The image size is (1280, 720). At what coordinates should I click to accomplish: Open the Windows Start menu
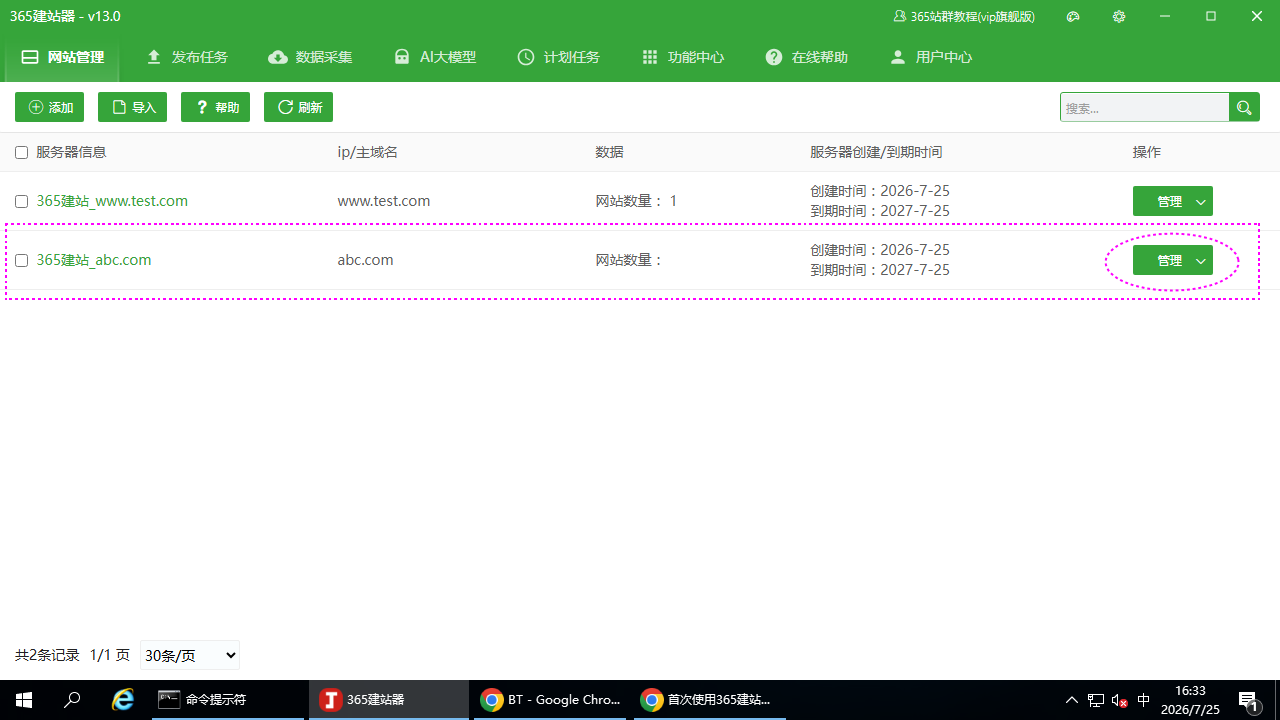point(24,700)
